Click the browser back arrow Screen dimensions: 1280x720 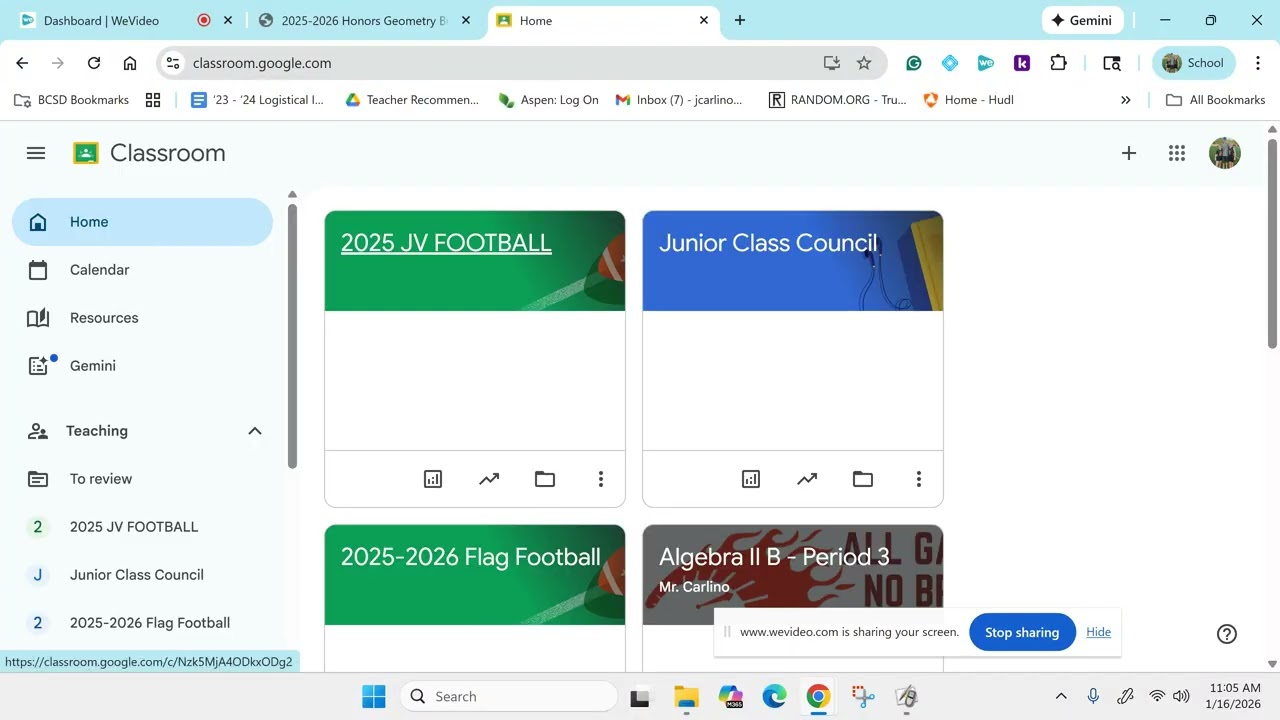pyautogui.click(x=22, y=63)
